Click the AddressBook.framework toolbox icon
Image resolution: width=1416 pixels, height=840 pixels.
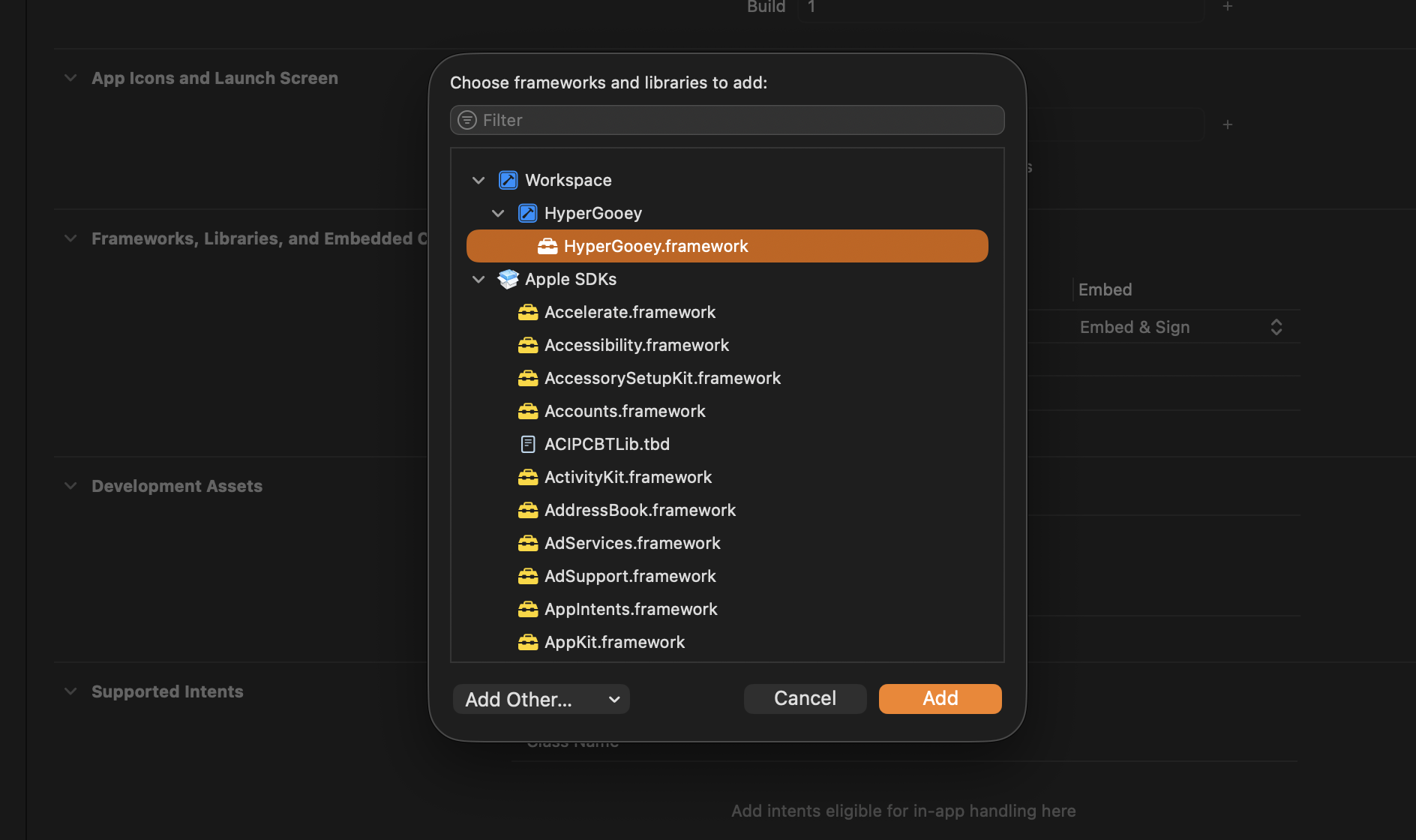coord(528,510)
